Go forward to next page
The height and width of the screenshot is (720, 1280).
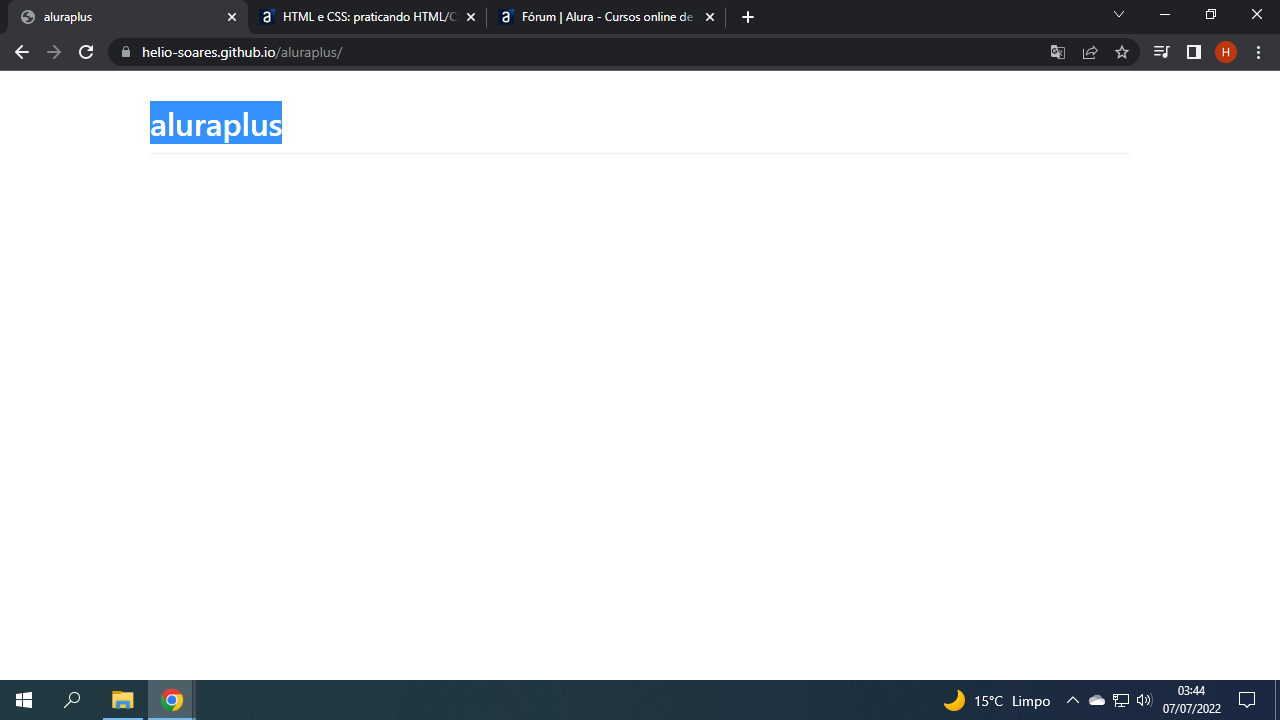54,52
